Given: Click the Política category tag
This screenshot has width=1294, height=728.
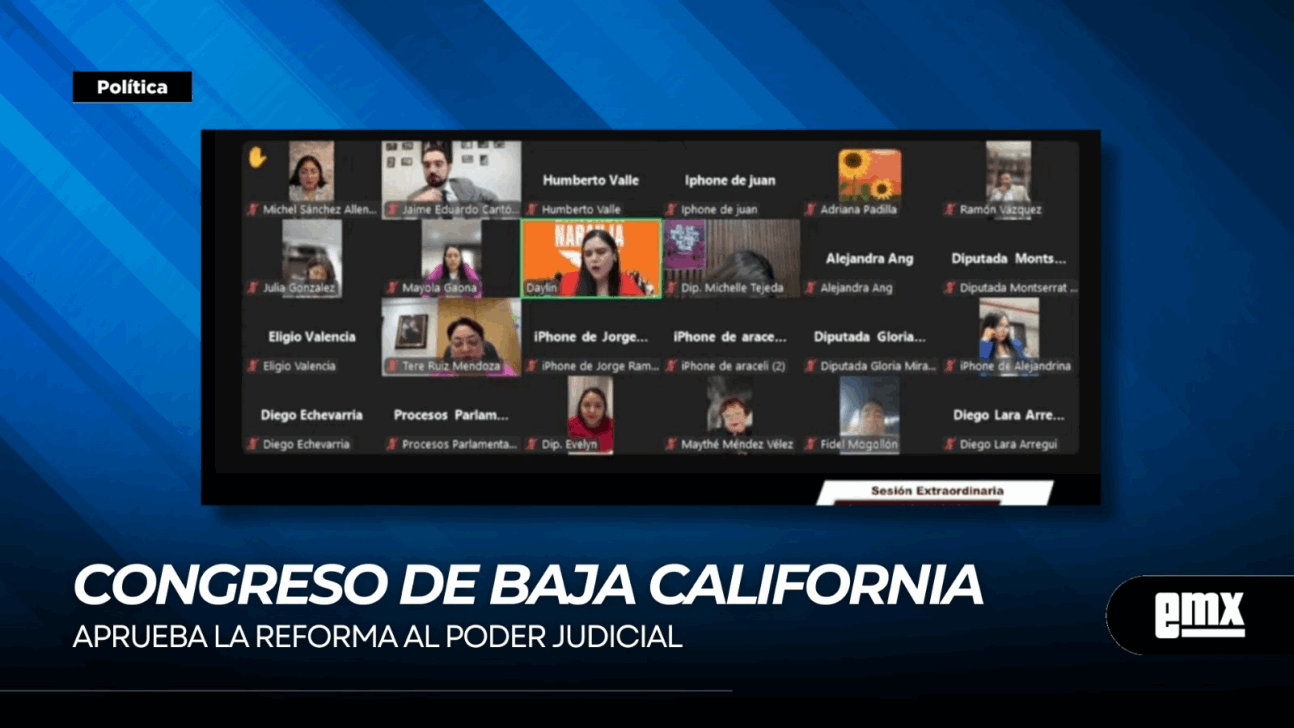Looking at the screenshot, I should click(x=132, y=87).
